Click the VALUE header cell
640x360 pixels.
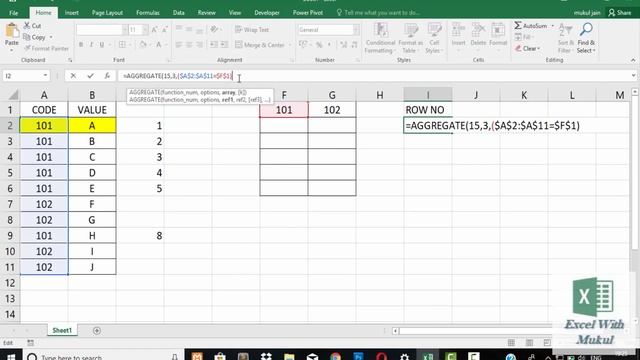(92, 110)
